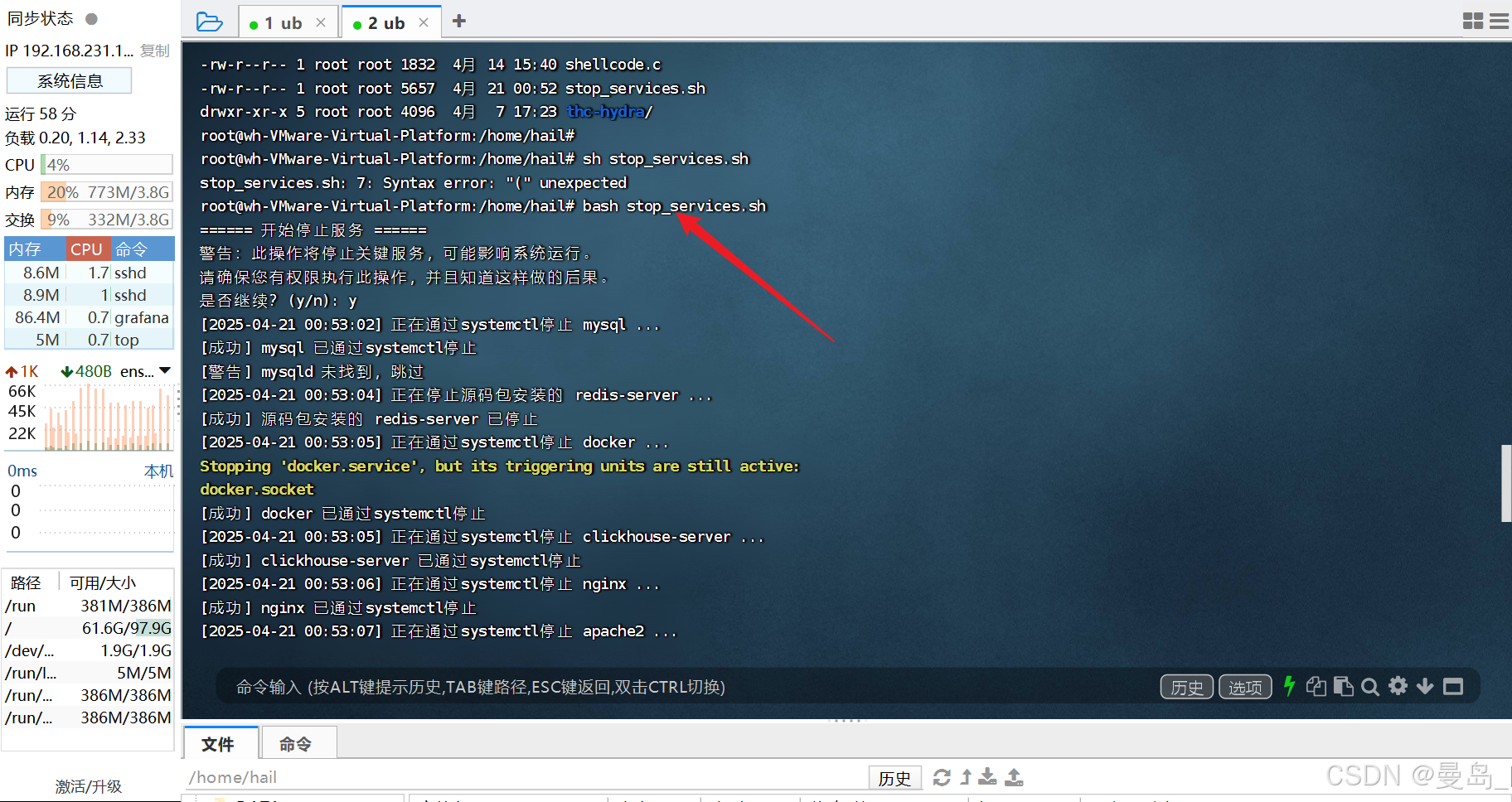Click the download file icon
Viewport: 1512px width, 802px height.
(x=987, y=777)
